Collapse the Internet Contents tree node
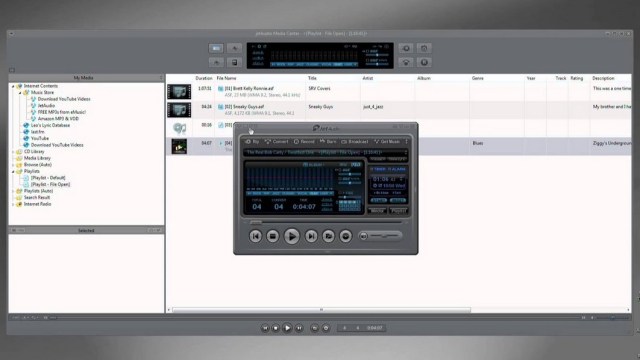Image resolution: width=640 pixels, height=360 pixels. (x=13, y=86)
